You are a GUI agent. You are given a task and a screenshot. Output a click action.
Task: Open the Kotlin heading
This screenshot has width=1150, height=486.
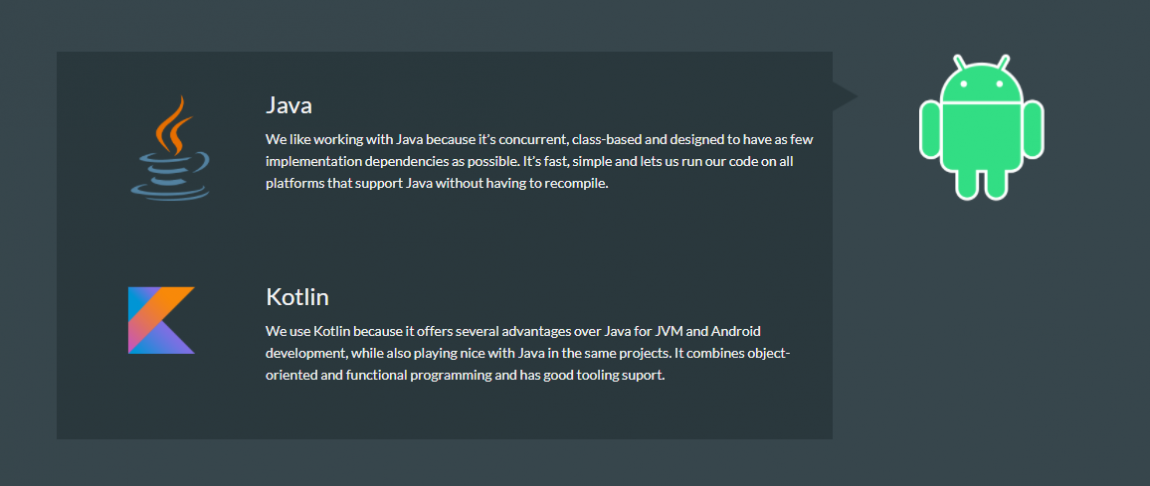coord(297,298)
